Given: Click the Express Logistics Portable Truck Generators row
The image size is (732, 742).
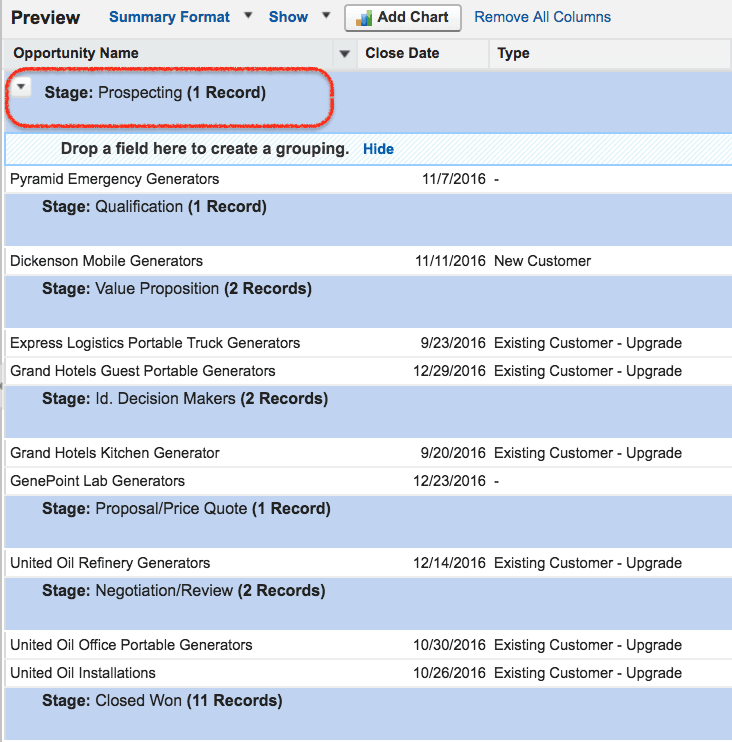Looking at the screenshot, I should (x=155, y=343).
